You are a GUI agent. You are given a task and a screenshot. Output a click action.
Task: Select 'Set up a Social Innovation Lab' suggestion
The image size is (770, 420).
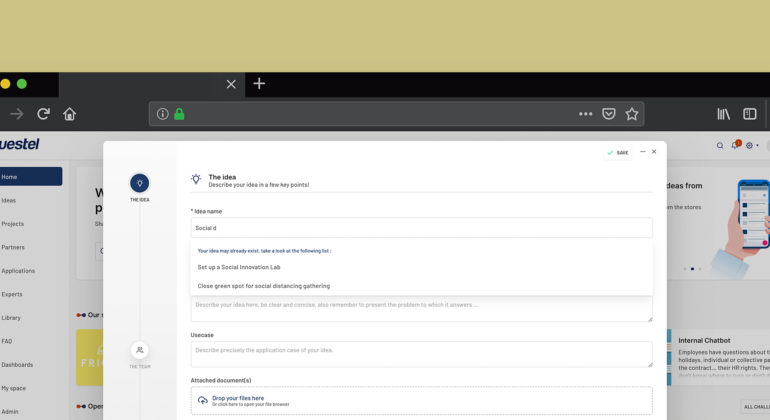(x=237, y=267)
